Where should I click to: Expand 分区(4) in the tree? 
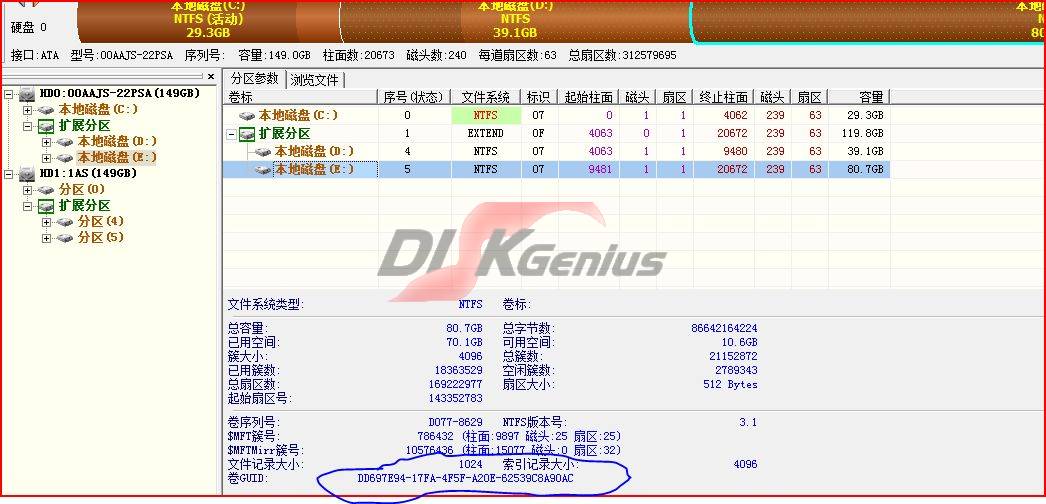46,222
